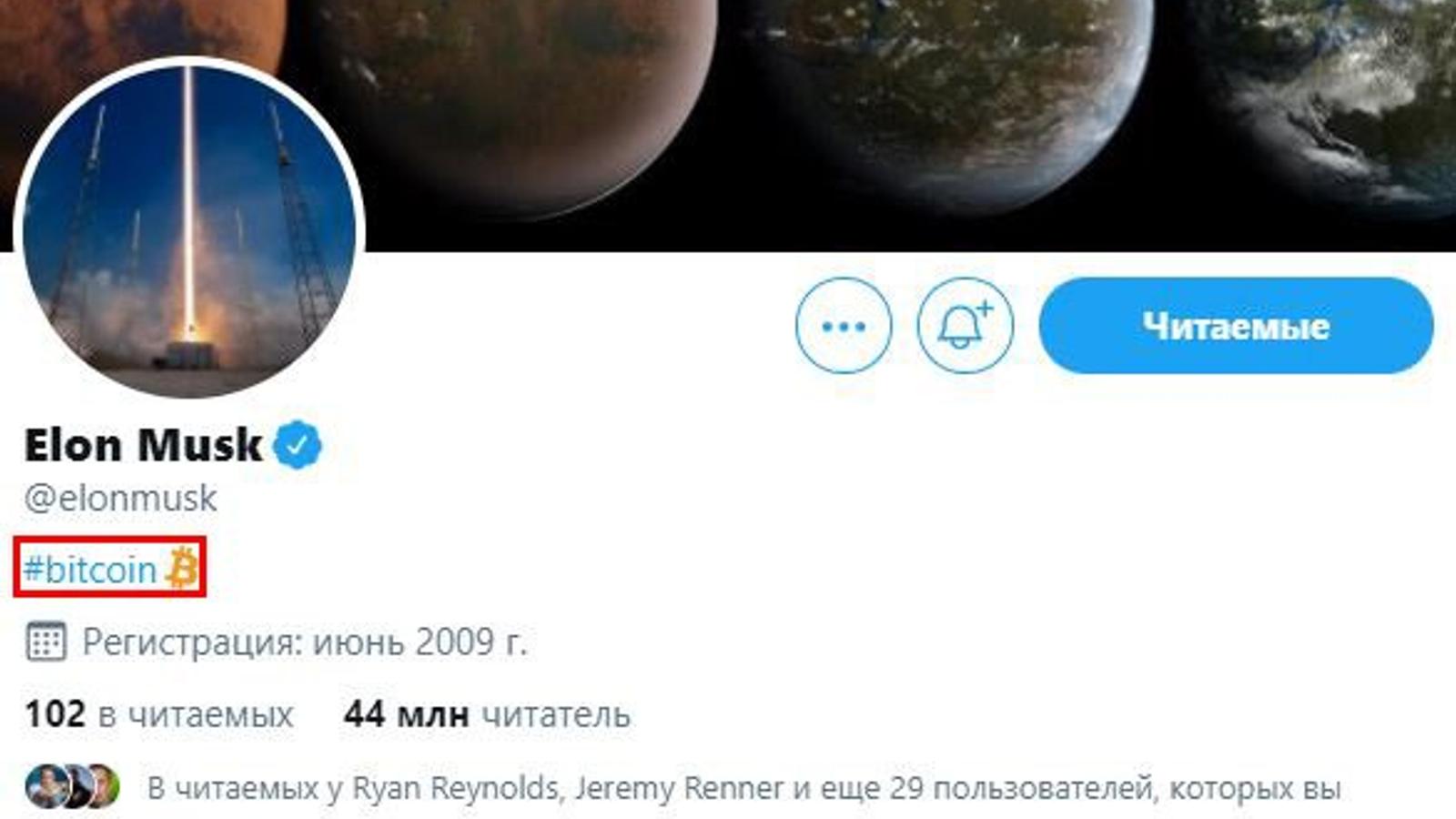Viewport: 1456px width, 819px height.
Task: Click the calendar registration icon
Action: coord(45,642)
